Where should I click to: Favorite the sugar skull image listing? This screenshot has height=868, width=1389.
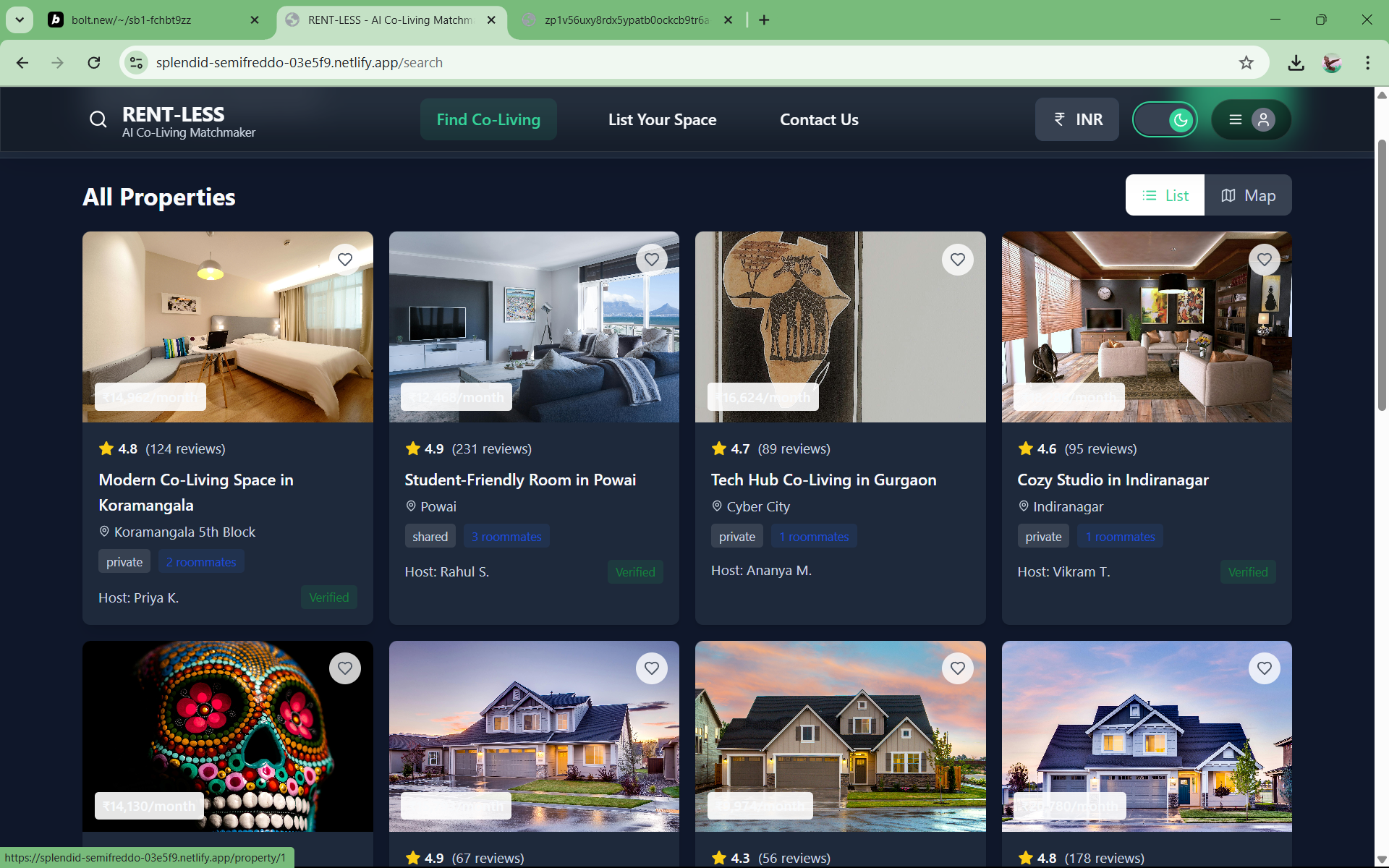345,668
